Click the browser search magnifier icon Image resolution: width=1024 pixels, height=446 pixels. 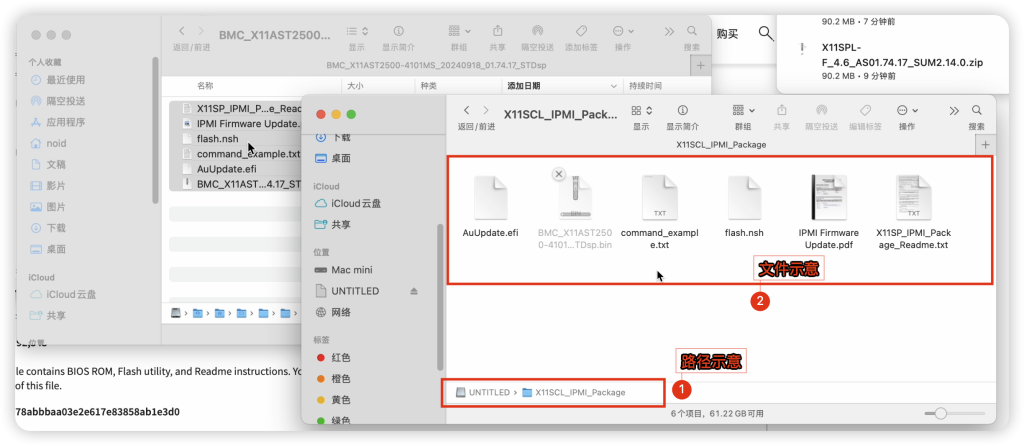coord(765,33)
